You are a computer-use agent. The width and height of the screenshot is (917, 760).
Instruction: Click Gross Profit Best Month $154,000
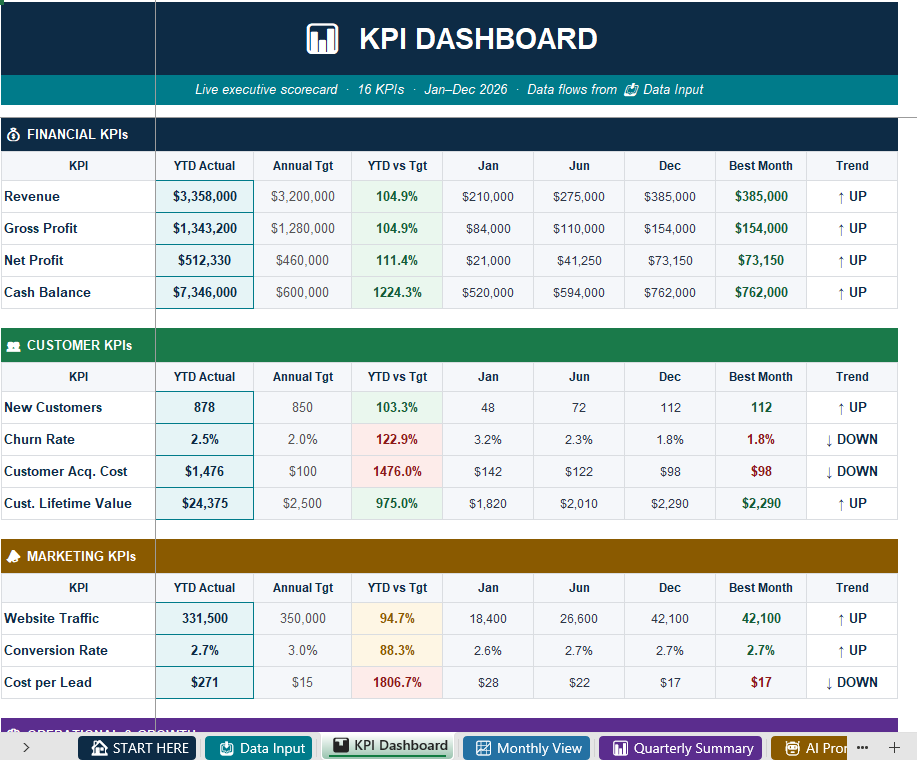[x=761, y=229]
